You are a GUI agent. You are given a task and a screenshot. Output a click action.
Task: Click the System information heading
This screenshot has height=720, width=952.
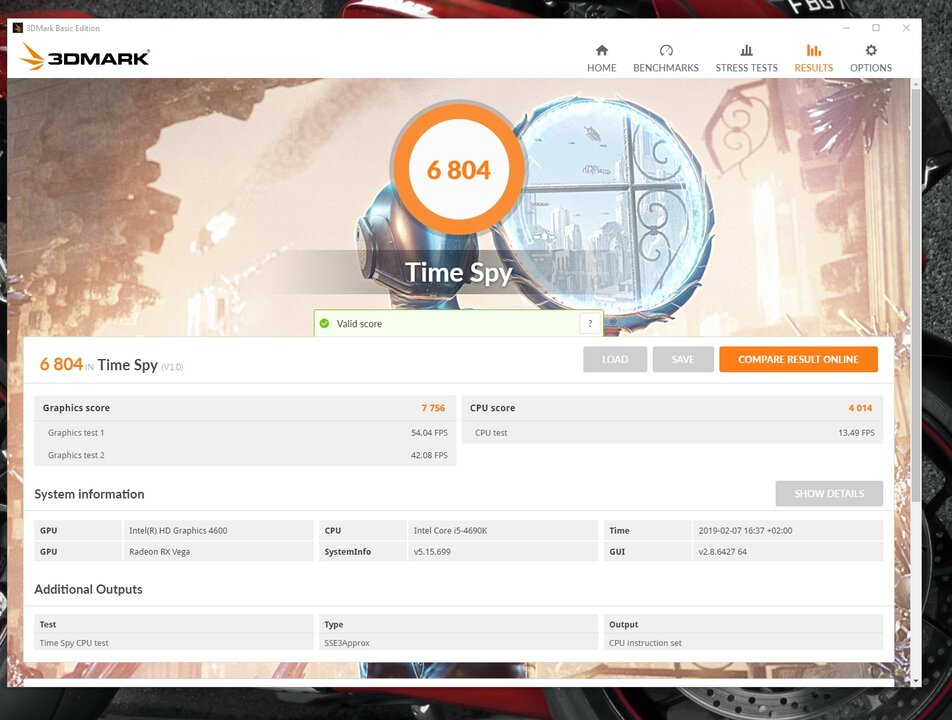coord(89,494)
